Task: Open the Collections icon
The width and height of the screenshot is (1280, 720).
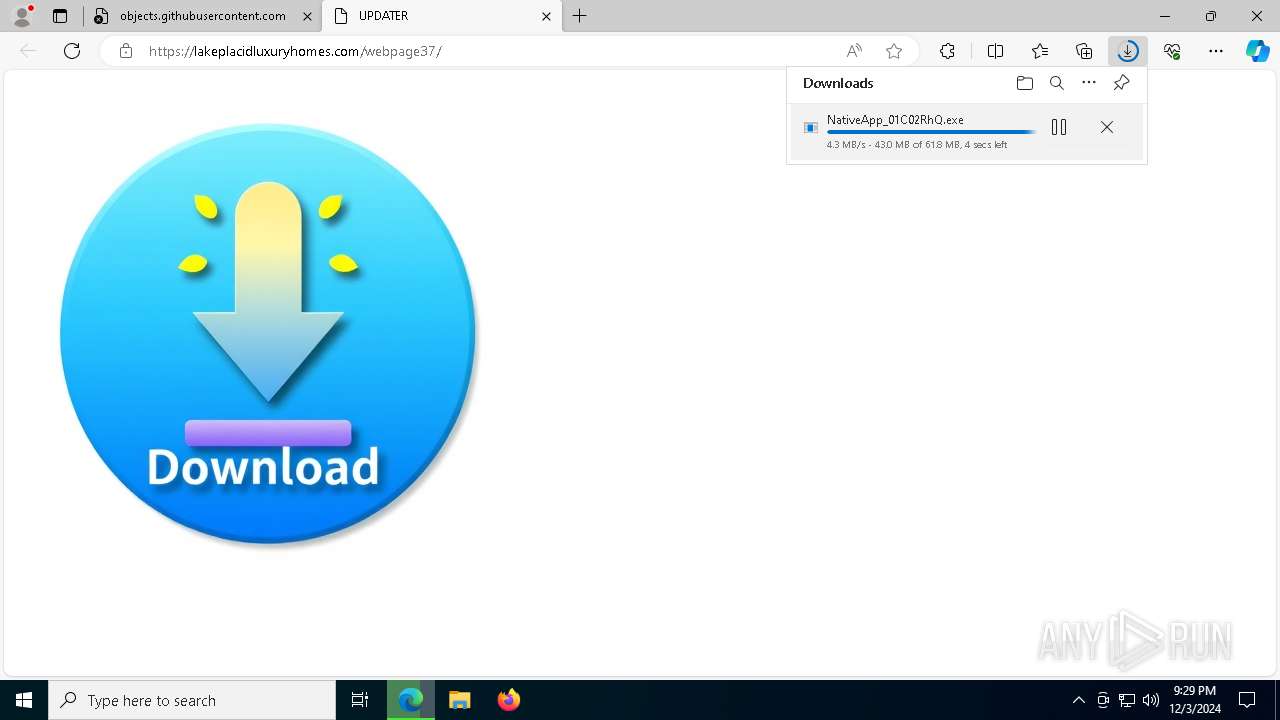Action: [1084, 51]
